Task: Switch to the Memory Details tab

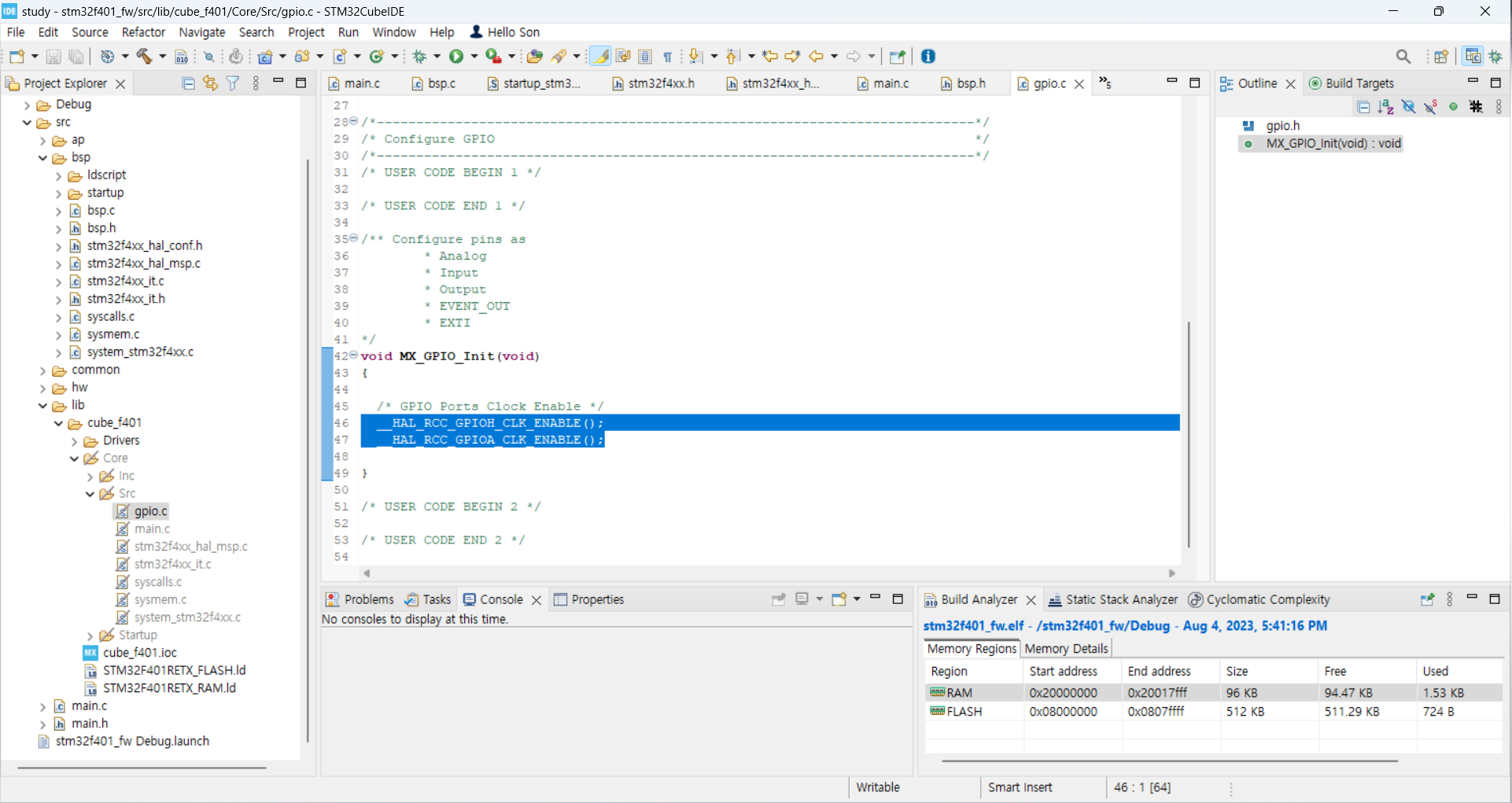Action: [x=1066, y=649]
